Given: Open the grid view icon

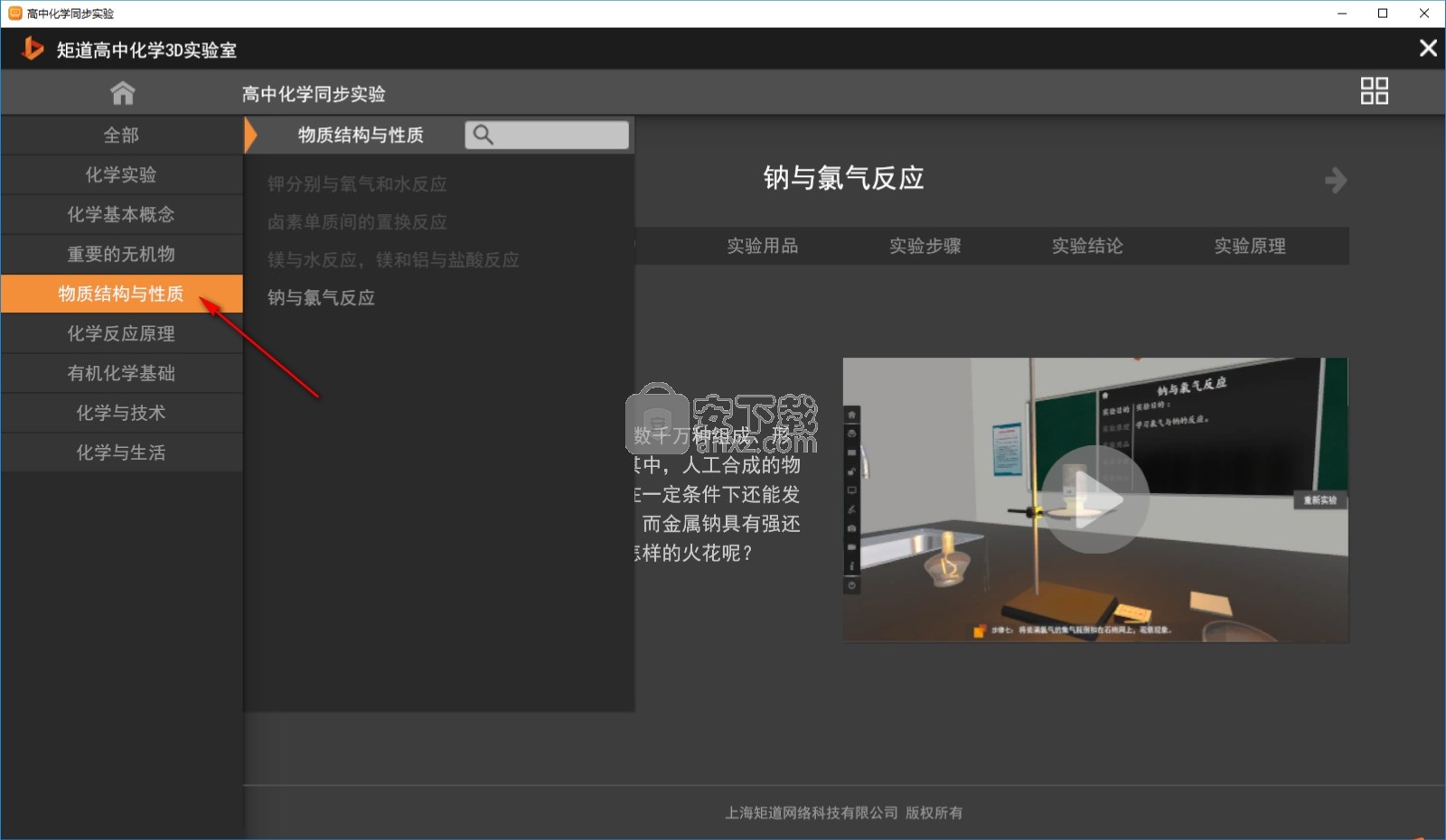Looking at the screenshot, I should pyautogui.click(x=1374, y=91).
